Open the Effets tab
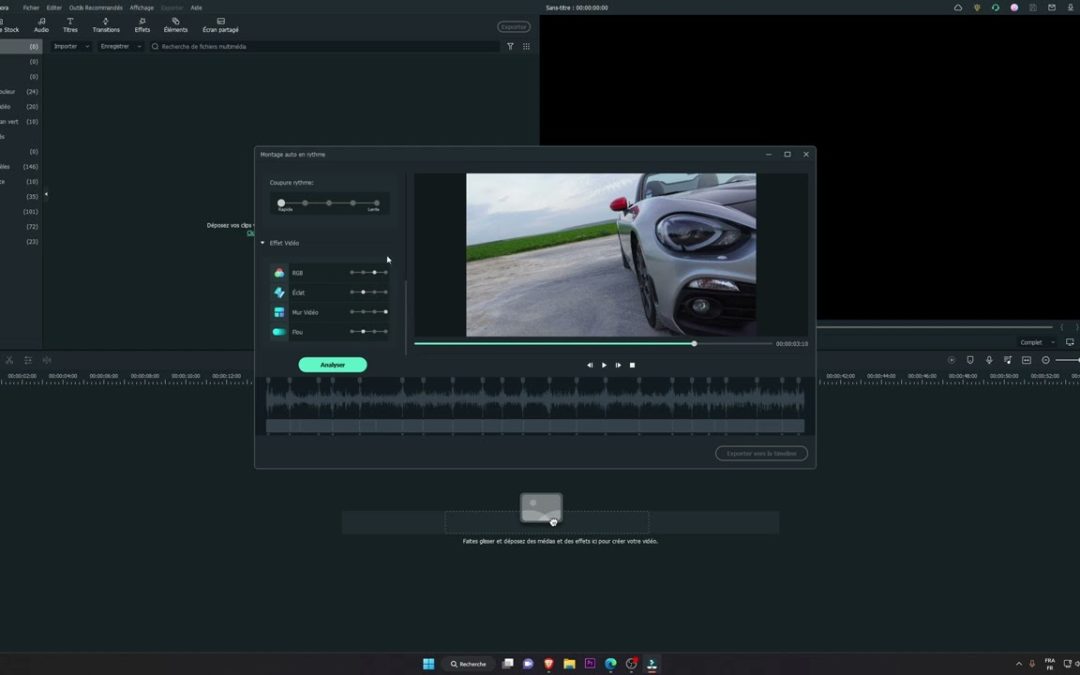The image size is (1080, 675). pyautogui.click(x=142, y=25)
